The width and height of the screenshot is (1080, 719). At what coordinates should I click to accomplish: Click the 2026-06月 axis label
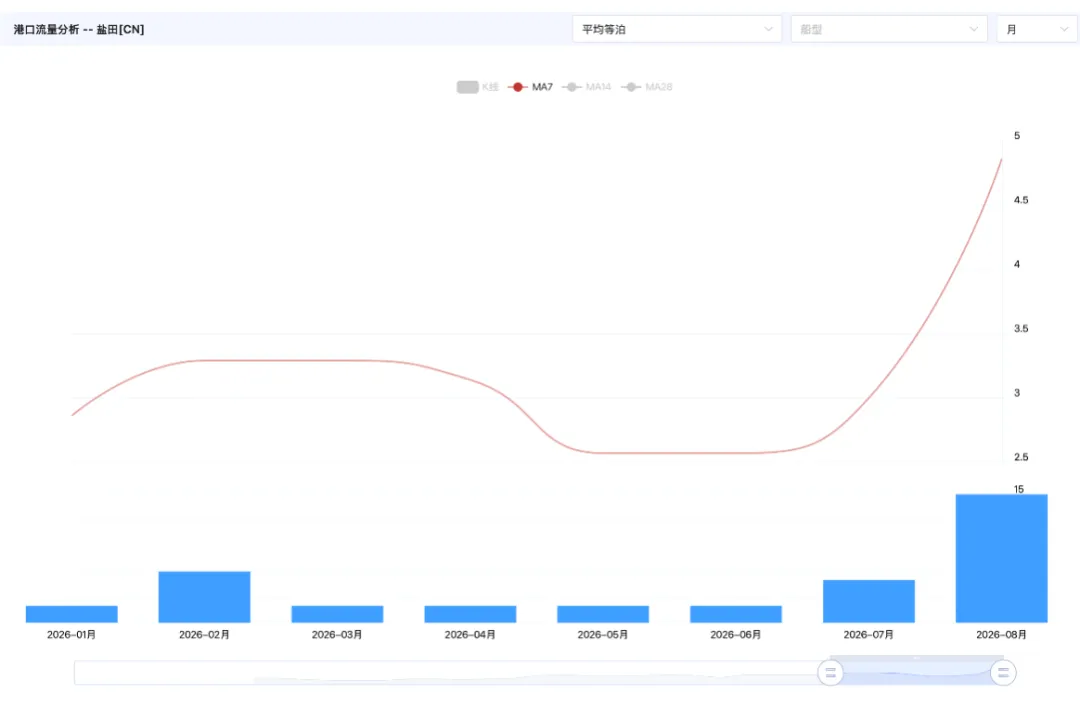tap(736, 634)
